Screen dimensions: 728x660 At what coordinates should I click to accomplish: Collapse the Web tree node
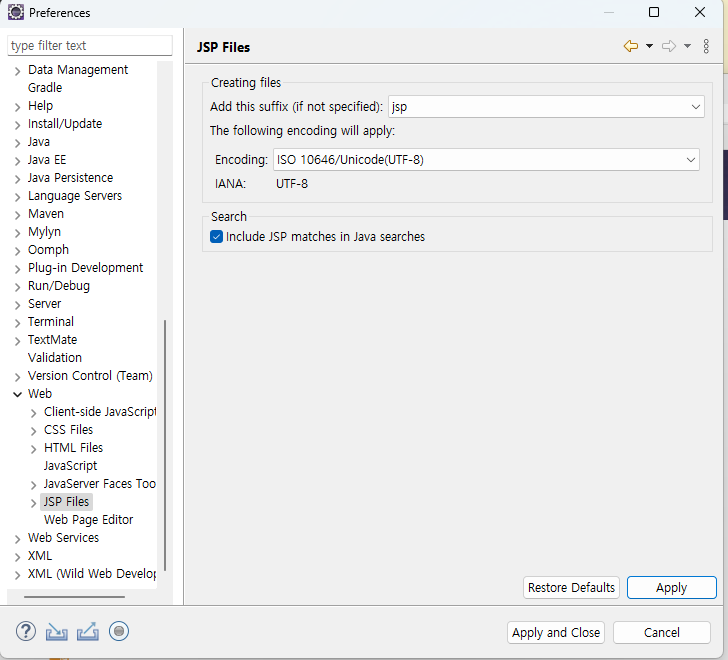point(18,394)
